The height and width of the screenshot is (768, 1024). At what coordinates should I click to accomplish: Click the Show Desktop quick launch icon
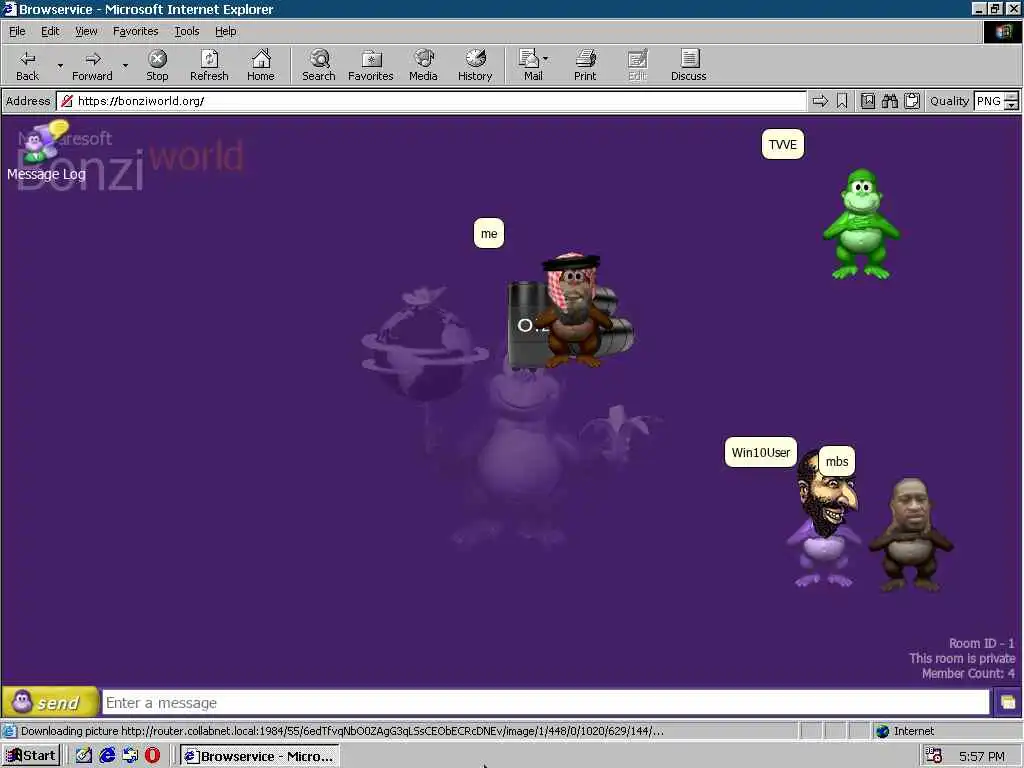[84, 756]
